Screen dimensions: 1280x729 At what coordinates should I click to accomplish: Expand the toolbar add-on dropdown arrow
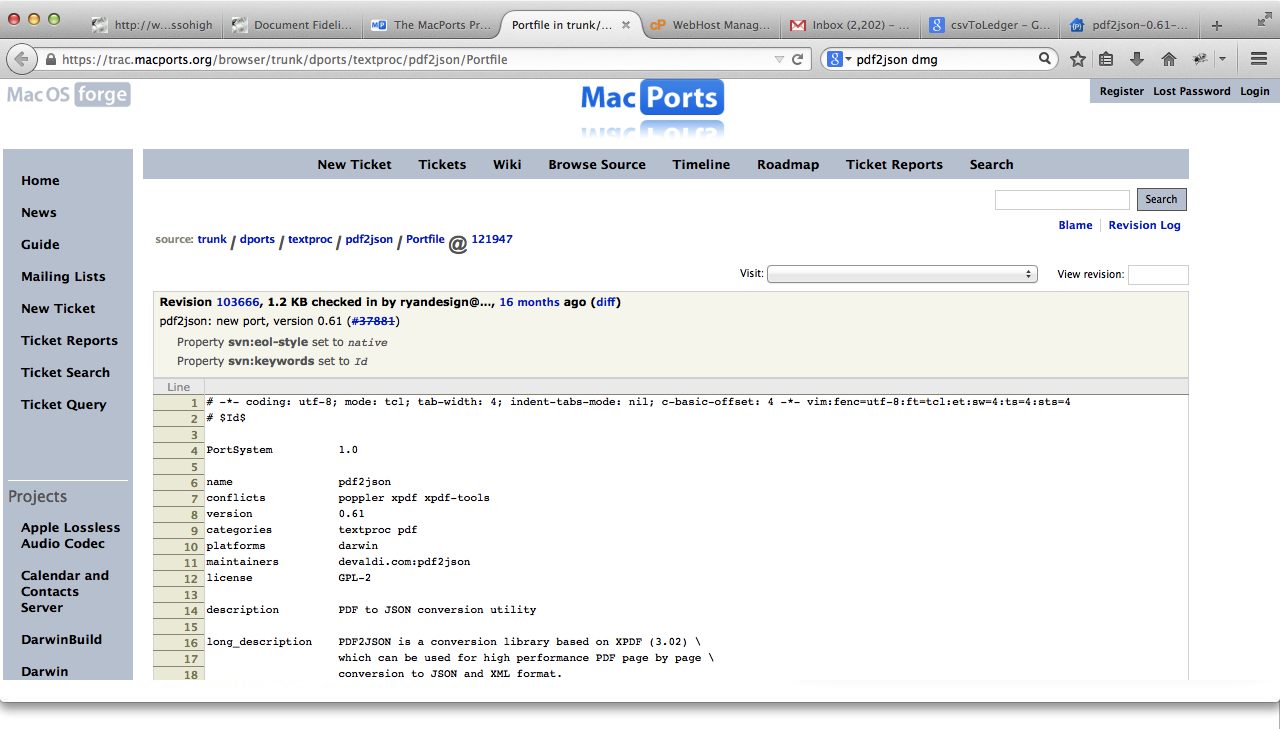tap(1222, 59)
